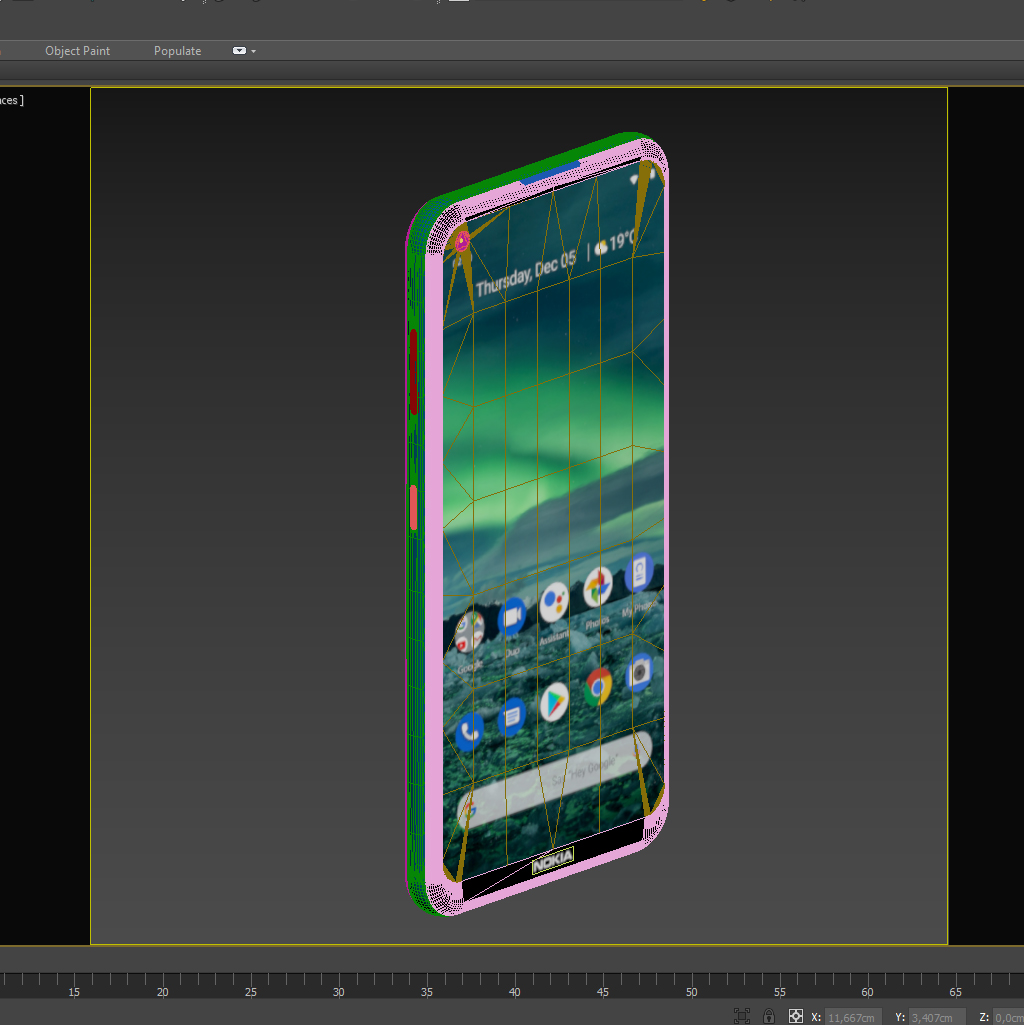The image size is (1024, 1025).
Task: Click frame 15 on the timeline
Action: 74,991
